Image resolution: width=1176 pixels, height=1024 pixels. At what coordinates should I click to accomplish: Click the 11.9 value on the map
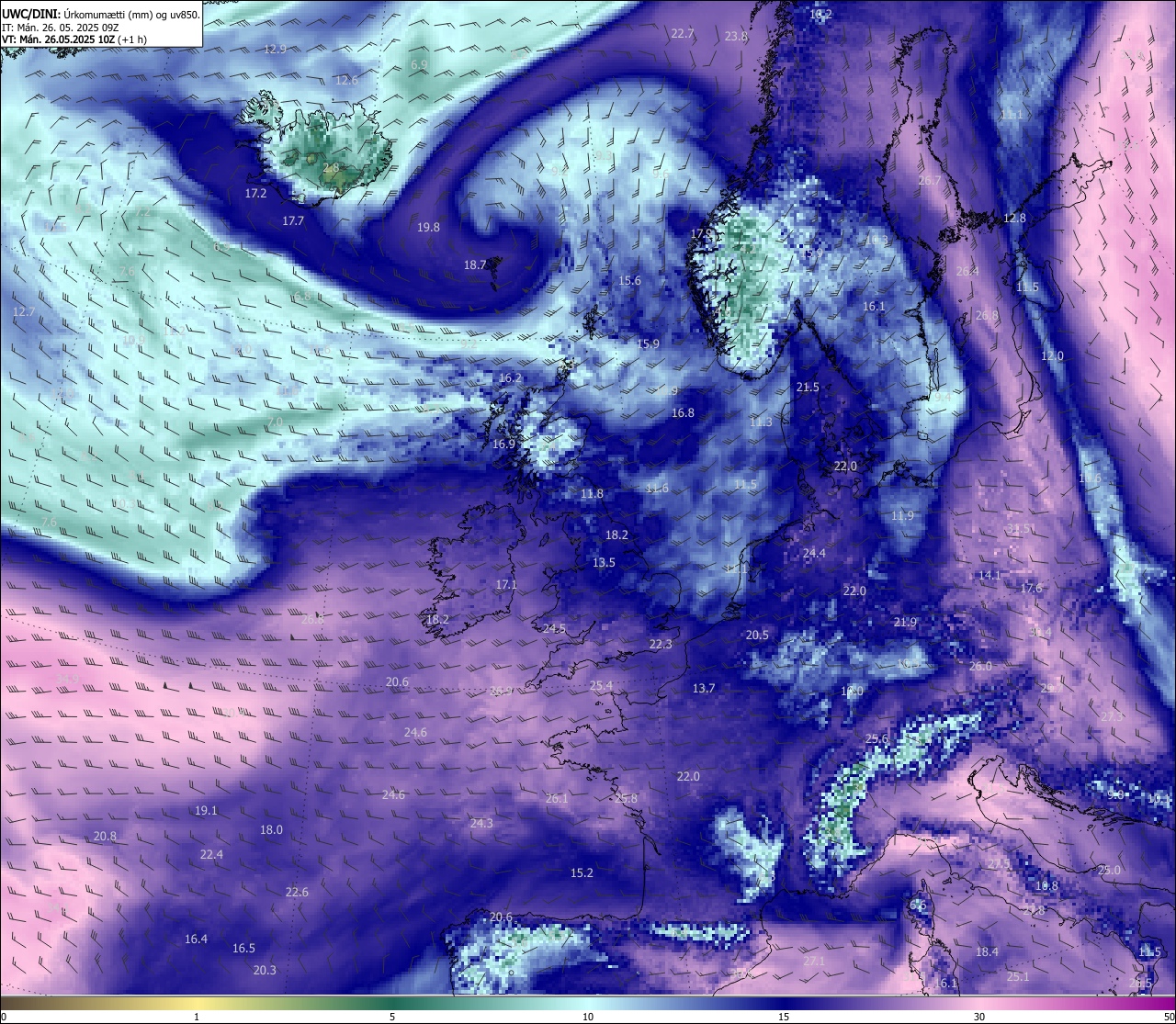[903, 516]
